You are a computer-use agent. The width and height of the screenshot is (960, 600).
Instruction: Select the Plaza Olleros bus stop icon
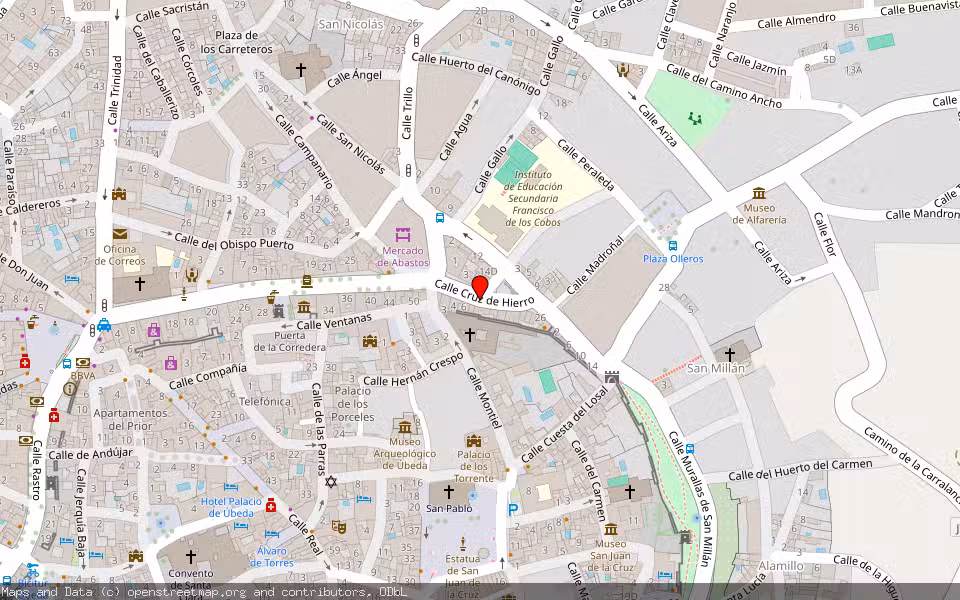pyautogui.click(x=673, y=246)
